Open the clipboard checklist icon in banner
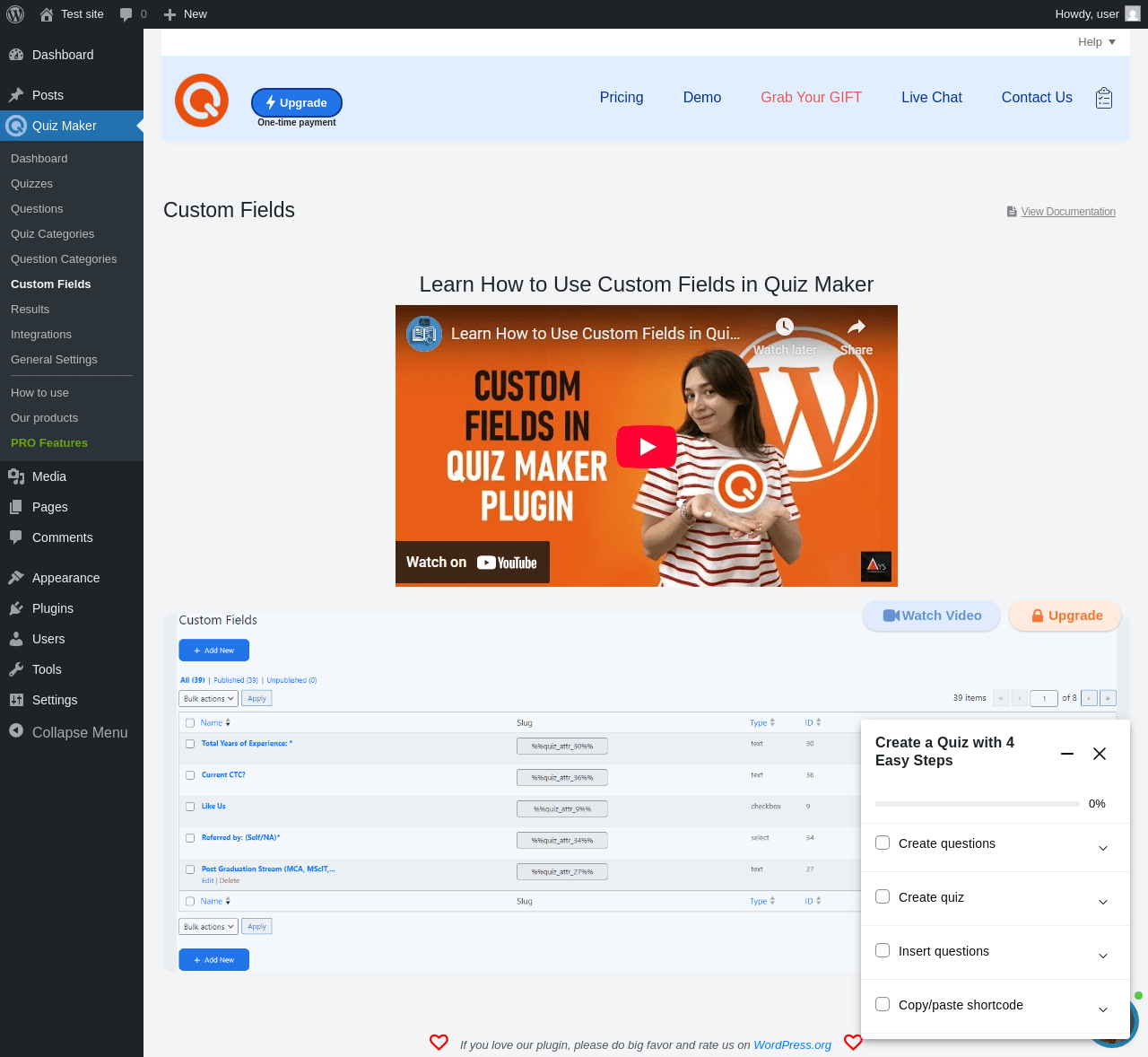 click(x=1104, y=98)
